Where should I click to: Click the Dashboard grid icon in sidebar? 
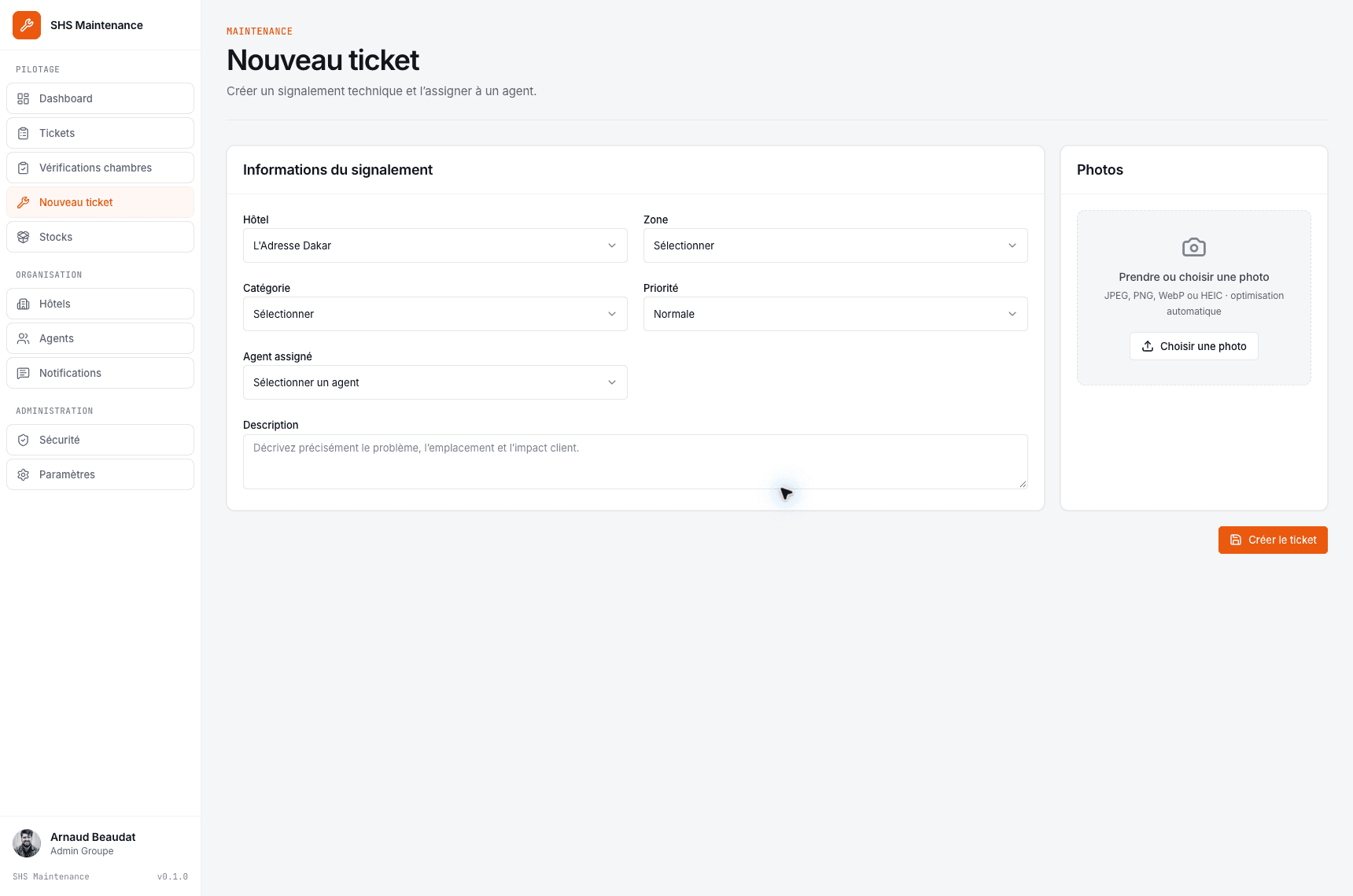pos(24,98)
